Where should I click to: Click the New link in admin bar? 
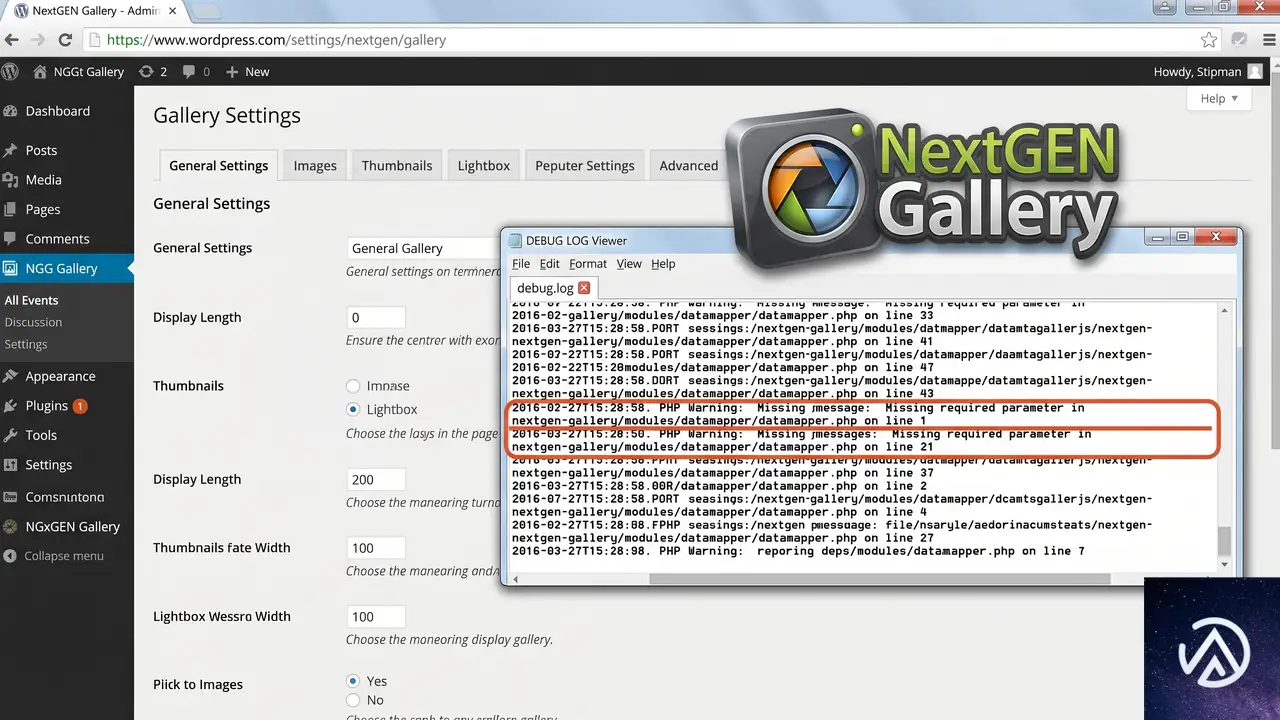247,72
